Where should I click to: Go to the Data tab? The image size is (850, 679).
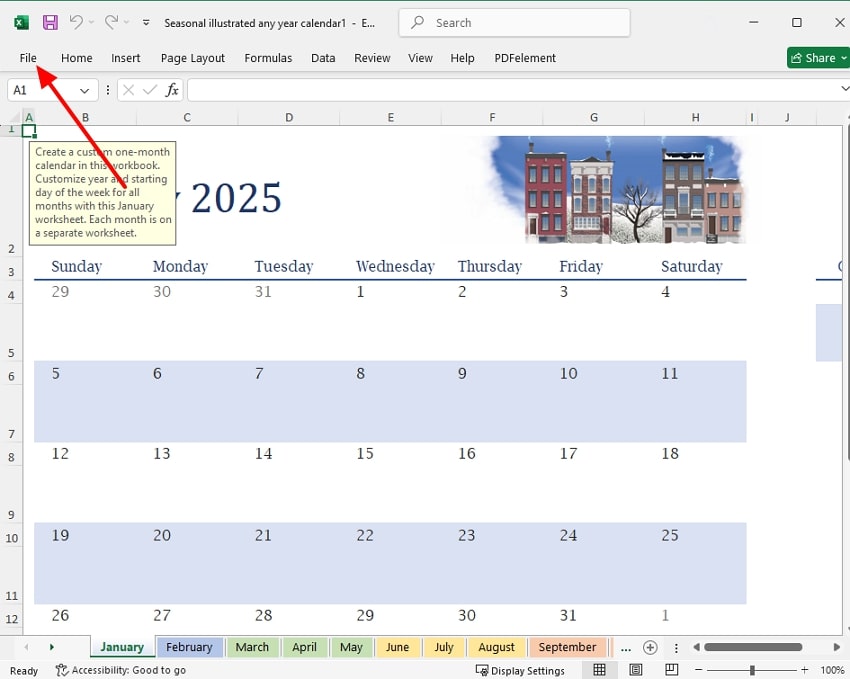[x=323, y=58]
